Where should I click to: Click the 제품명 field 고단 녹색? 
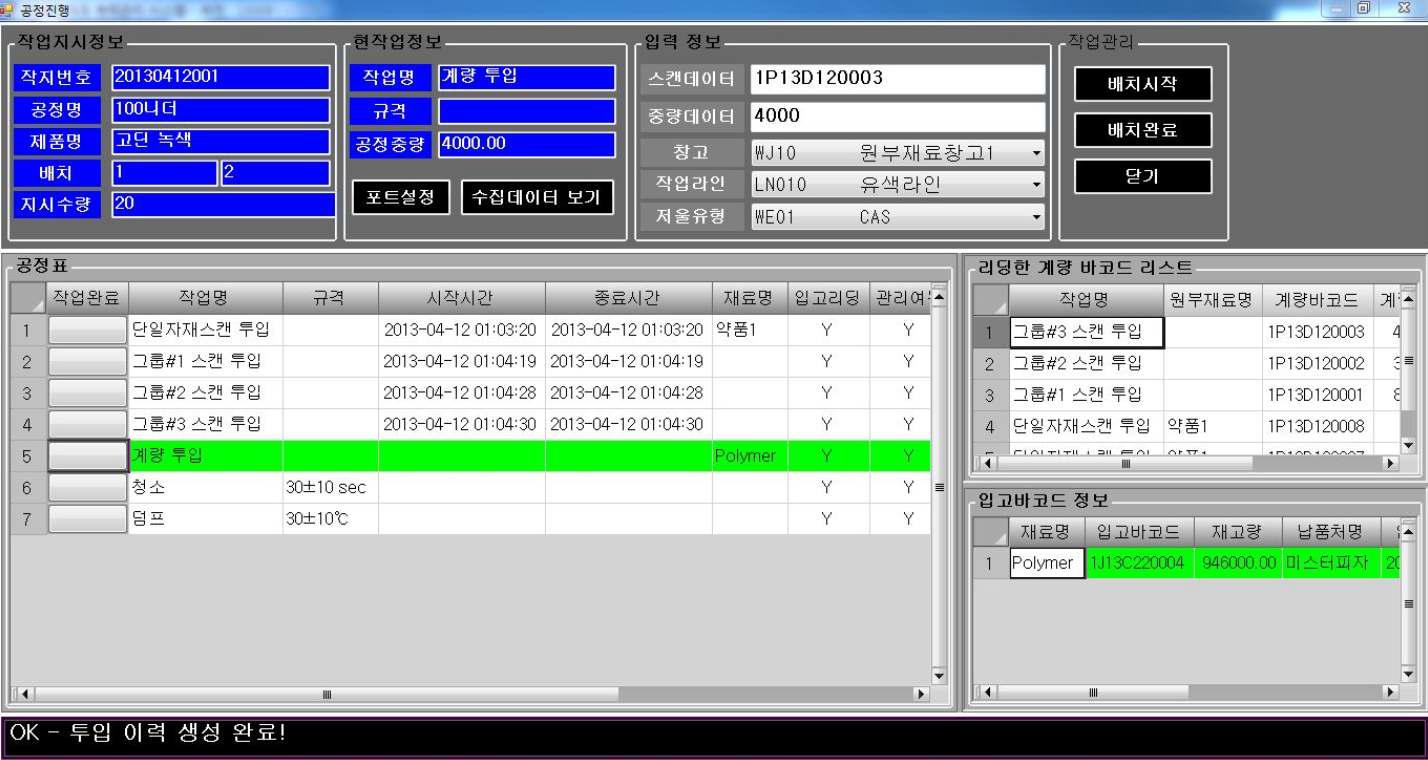coord(221,141)
